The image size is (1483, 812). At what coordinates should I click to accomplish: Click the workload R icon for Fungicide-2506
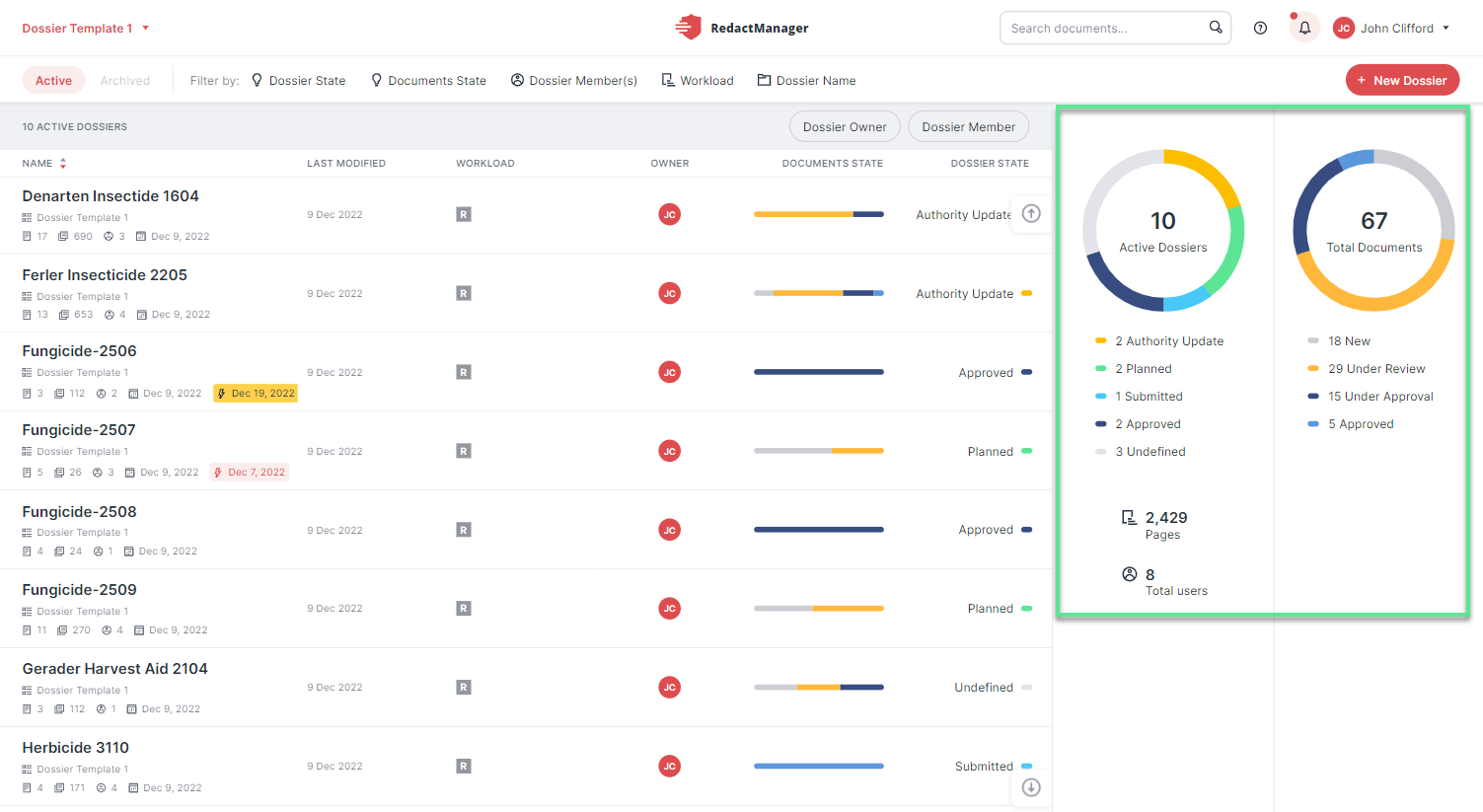464,372
